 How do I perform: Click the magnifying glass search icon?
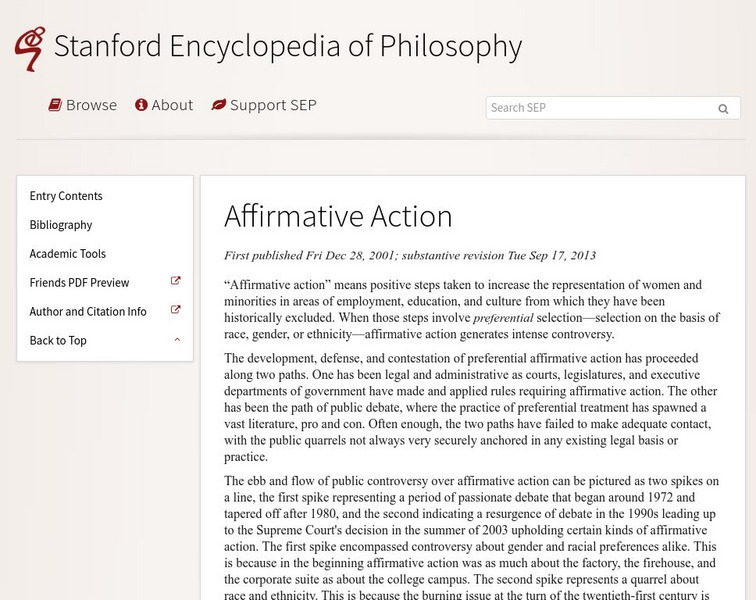coord(723,109)
